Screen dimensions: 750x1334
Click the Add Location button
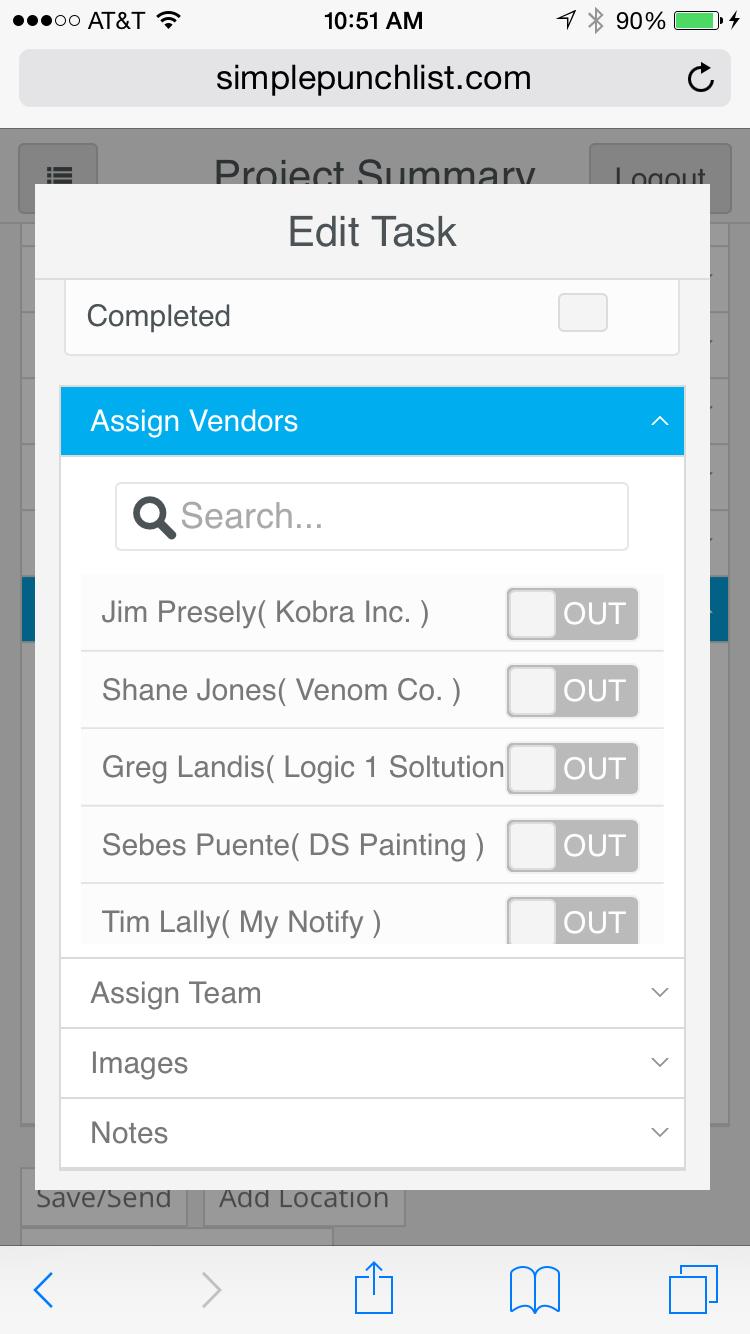tap(304, 1197)
